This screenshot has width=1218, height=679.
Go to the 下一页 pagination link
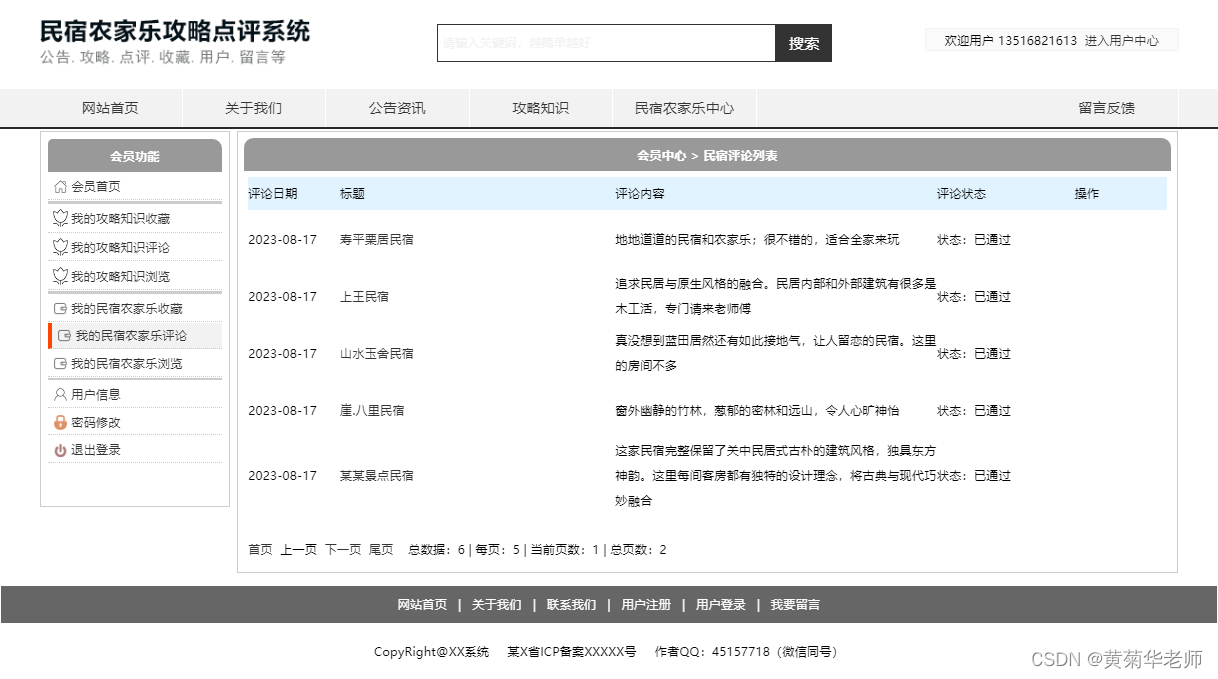point(342,548)
